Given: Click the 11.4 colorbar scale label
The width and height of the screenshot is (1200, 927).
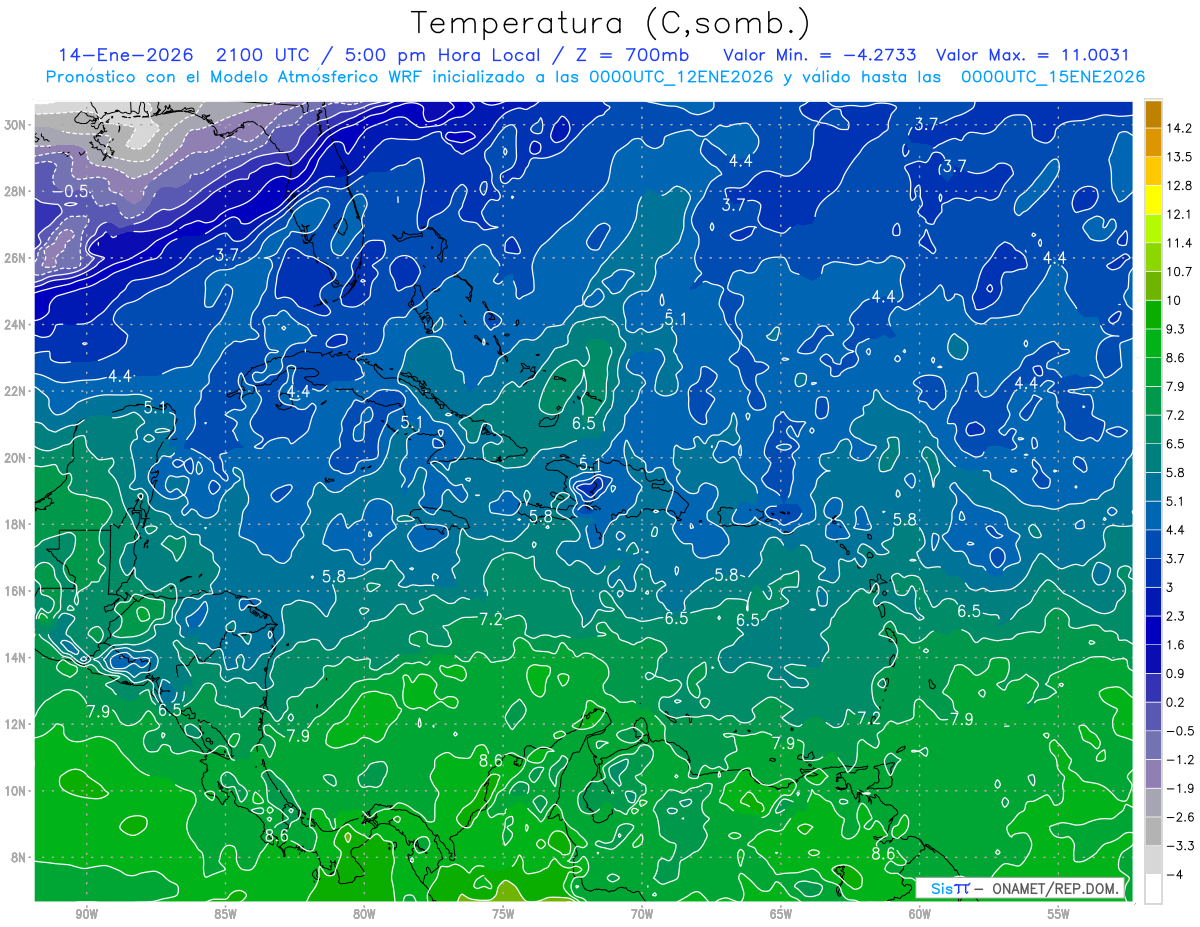Looking at the screenshot, I should pos(1180,243).
